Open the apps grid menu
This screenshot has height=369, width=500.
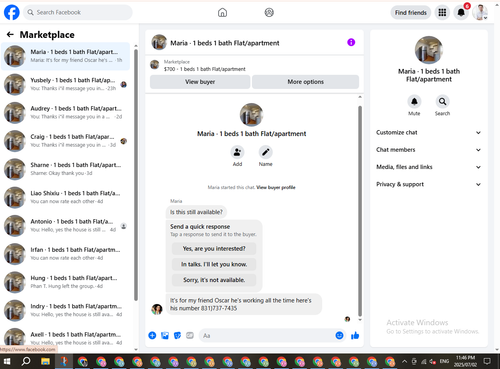[x=442, y=13]
